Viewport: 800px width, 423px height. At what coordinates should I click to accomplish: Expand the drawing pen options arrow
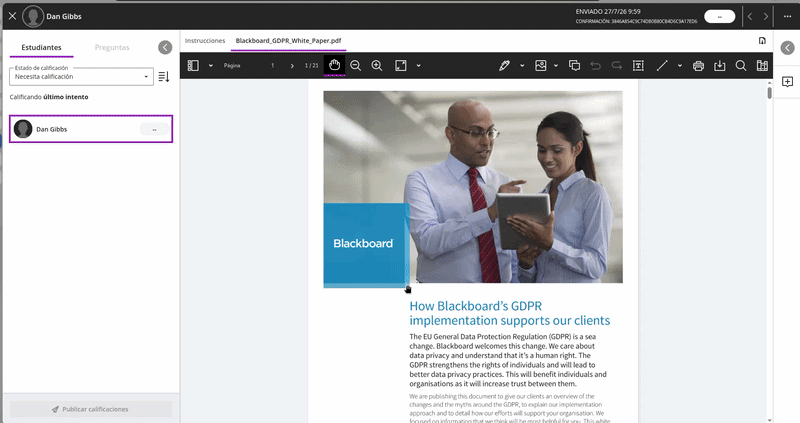[522, 65]
